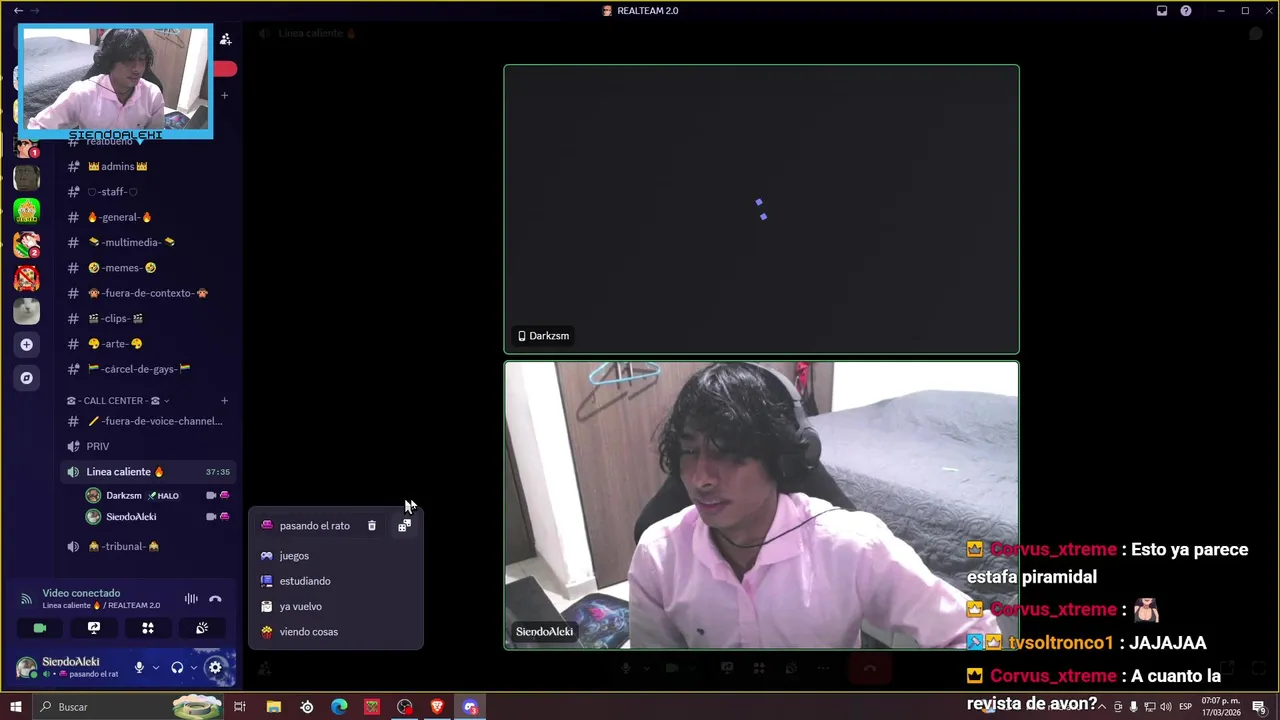Collapse the CALL CENTER category
Viewport: 1280px width, 720px height.
coord(118,401)
